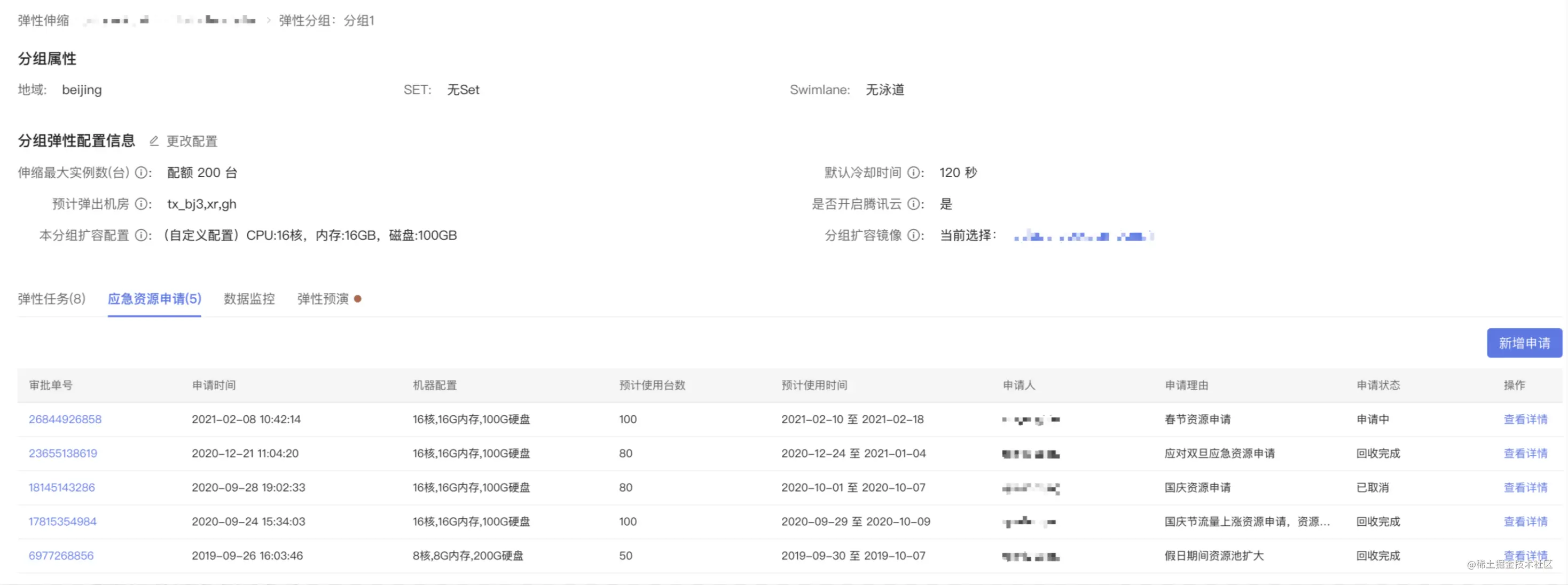This screenshot has width=1568, height=585.
Task: Click the region value beijing
Action: point(82,90)
